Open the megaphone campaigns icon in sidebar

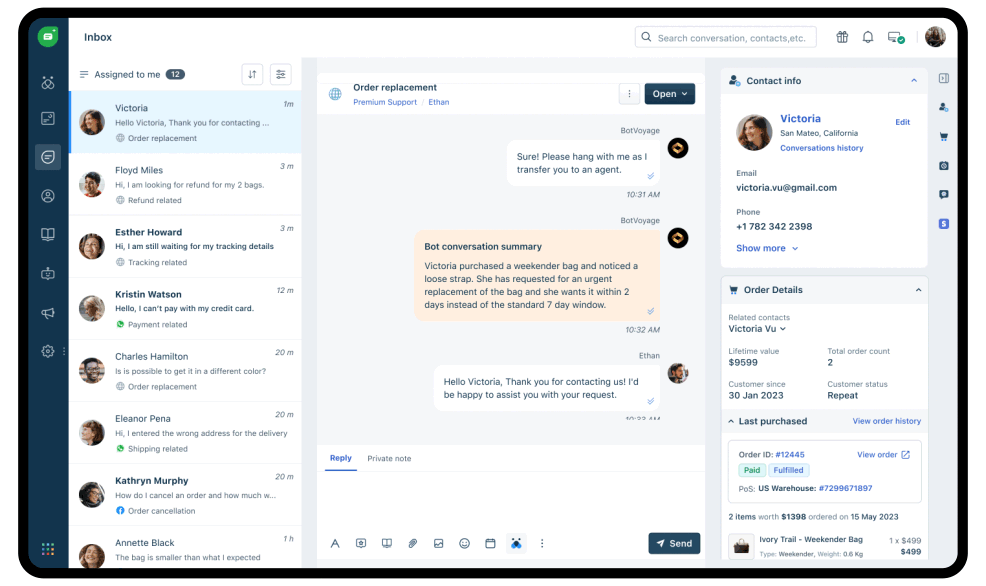click(47, 313)
